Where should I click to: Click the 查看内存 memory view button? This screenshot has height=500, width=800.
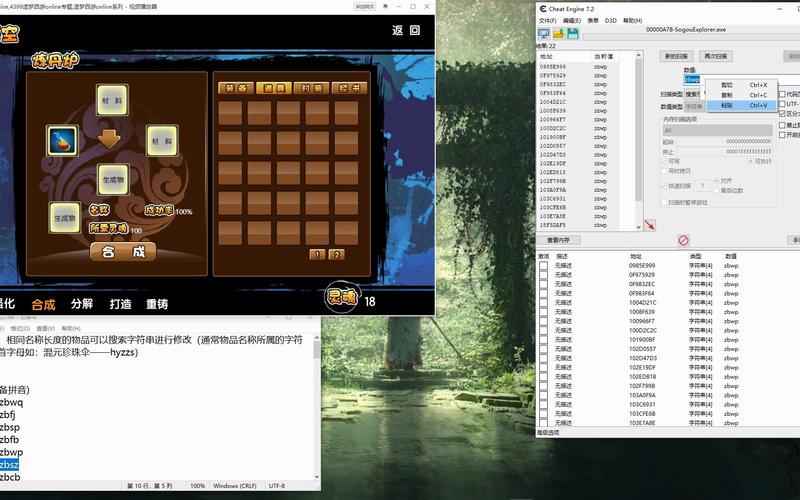558,240
